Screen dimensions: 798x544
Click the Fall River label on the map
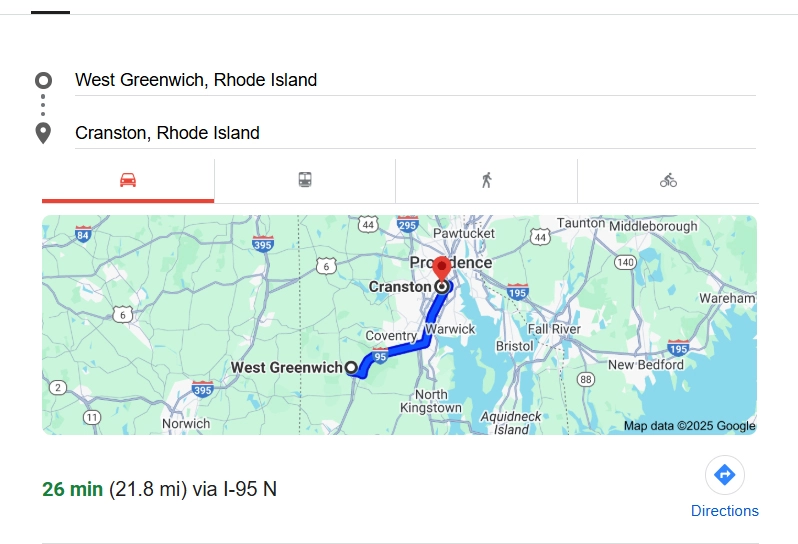click(554, 329)
